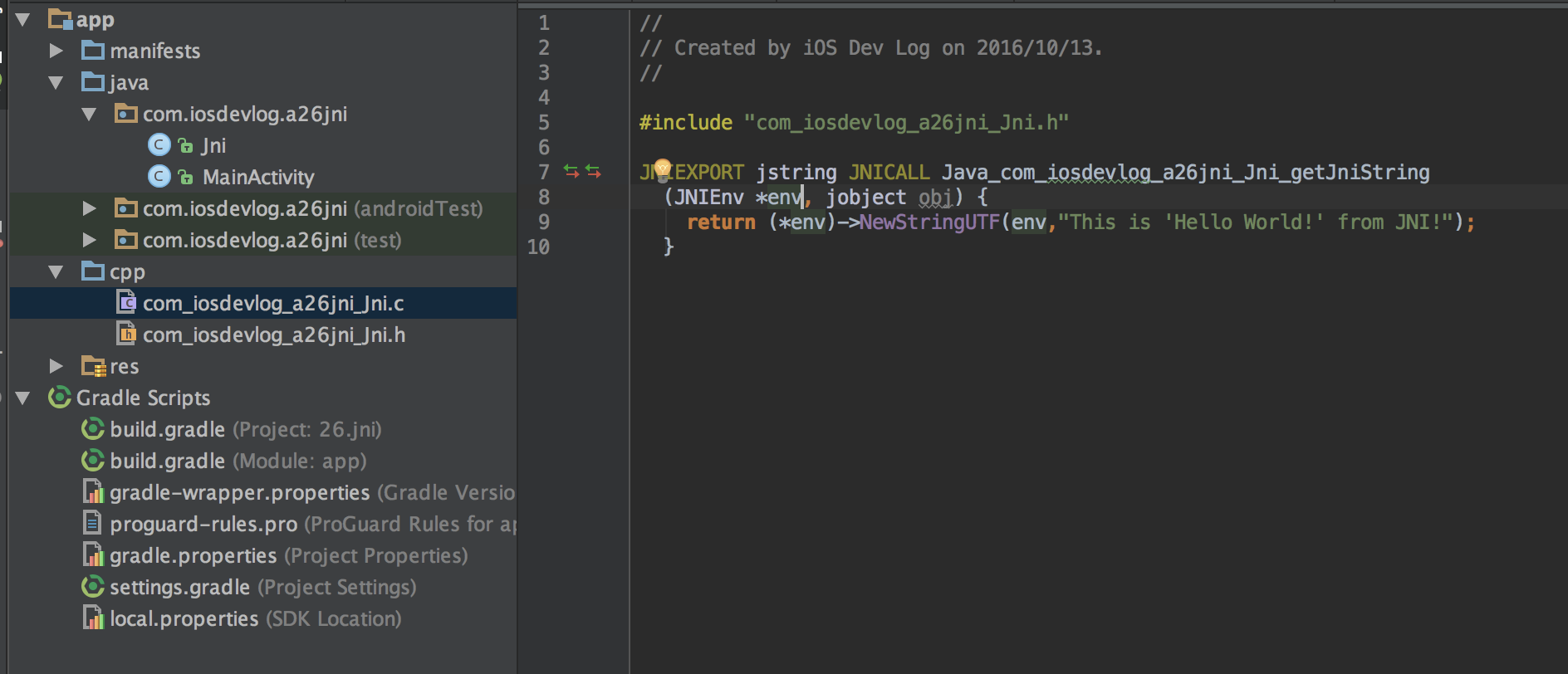Viewport: 1568px width, 674px height.
Task: Click the #include directive on line 5
Action: (686, 122)
